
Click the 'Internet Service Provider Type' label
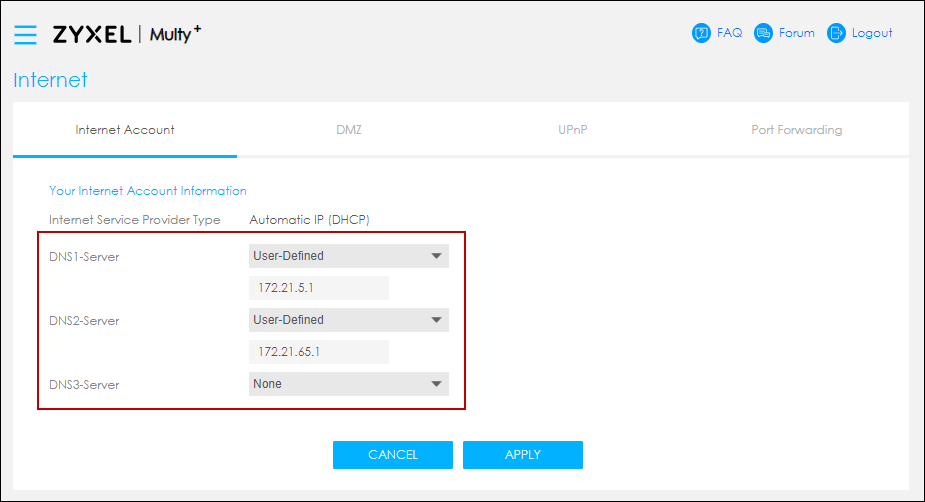point(135,219)
